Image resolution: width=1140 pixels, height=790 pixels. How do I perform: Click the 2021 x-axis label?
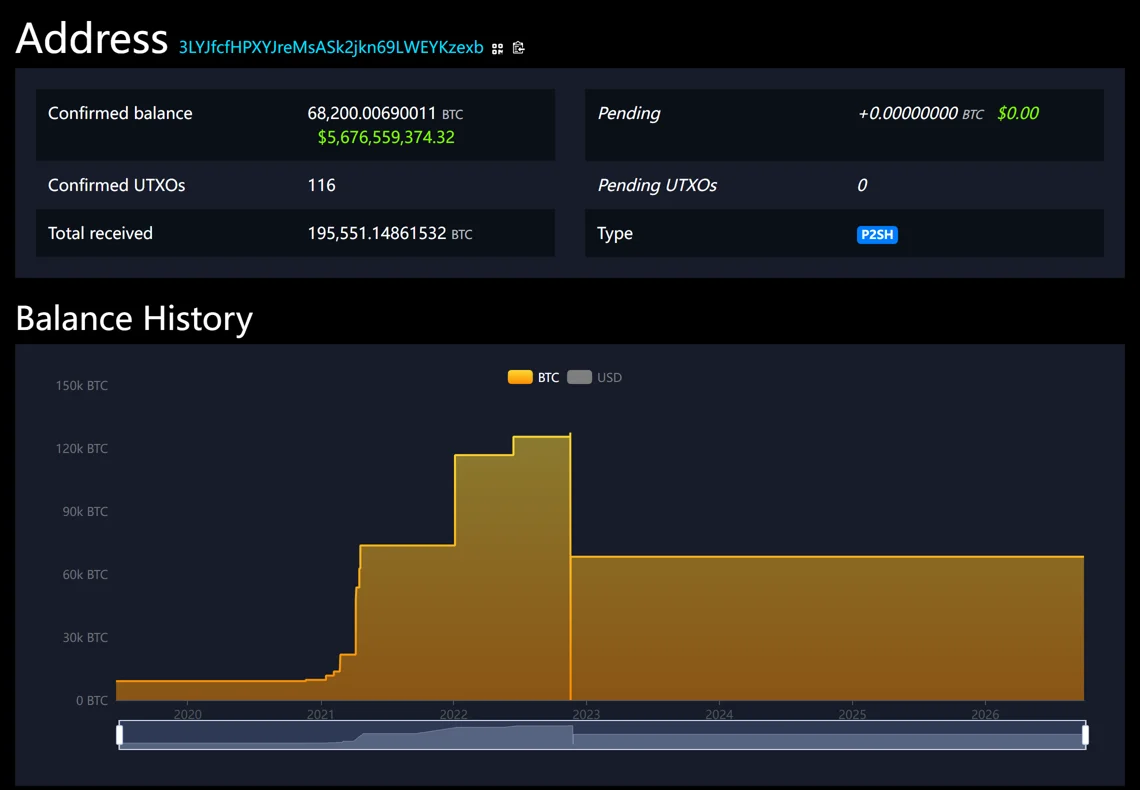(321, 714)
